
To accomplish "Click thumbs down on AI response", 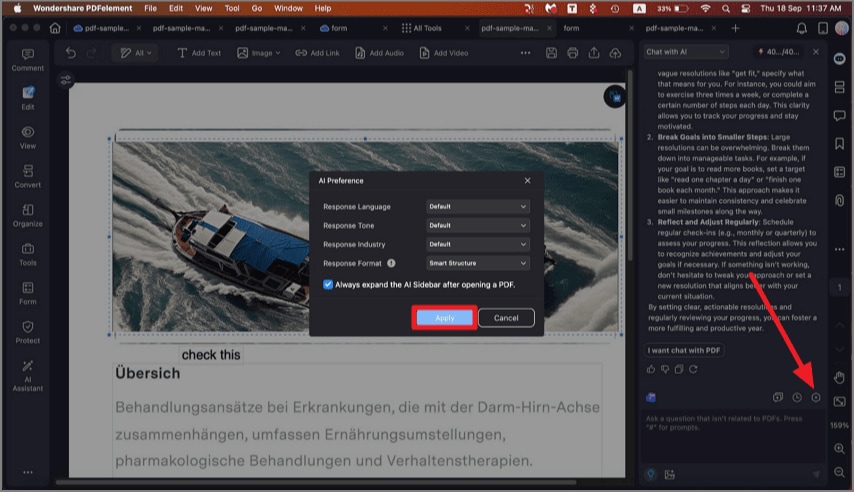I will point(665,369).
